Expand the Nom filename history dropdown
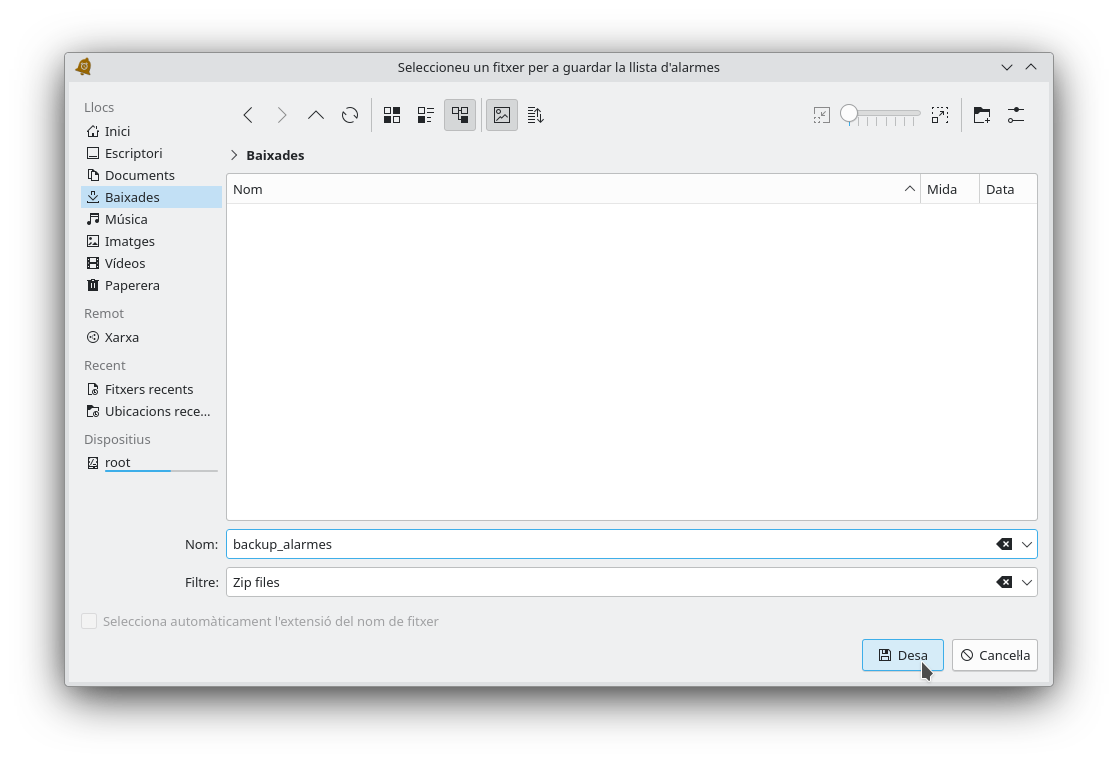This screenshot has width=1118, height=763. 1026,544
